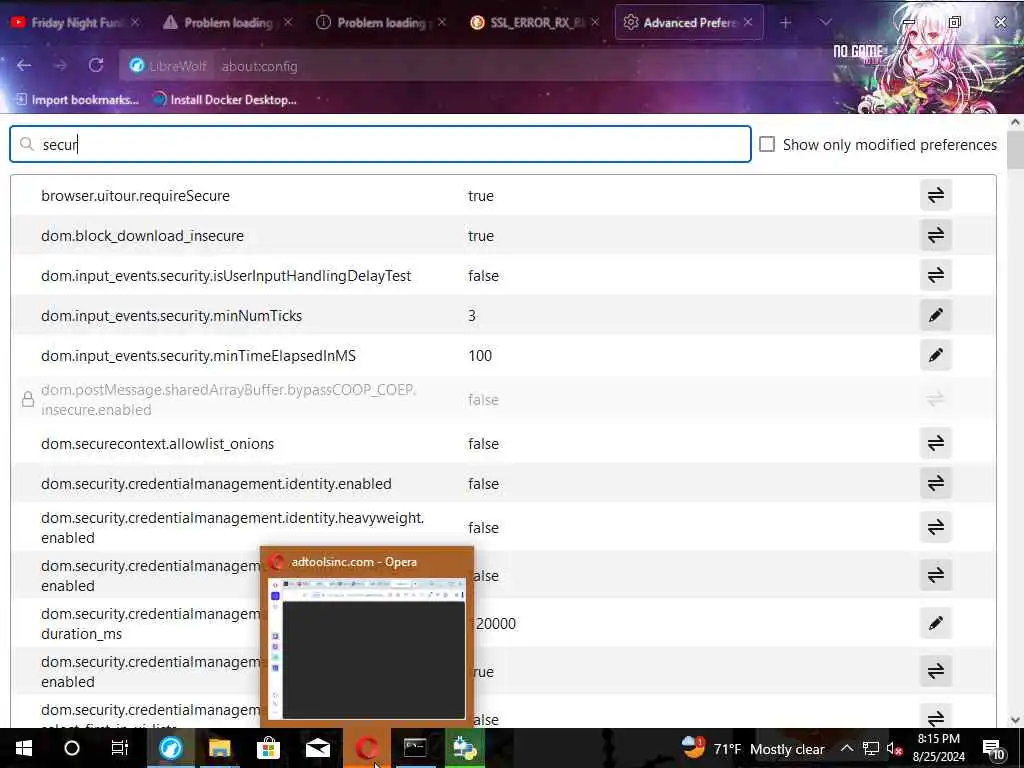The width and height of the screenshot is (1024, 768).
Task: Click the page vertical scrollbar
Action: (1015, 149)
